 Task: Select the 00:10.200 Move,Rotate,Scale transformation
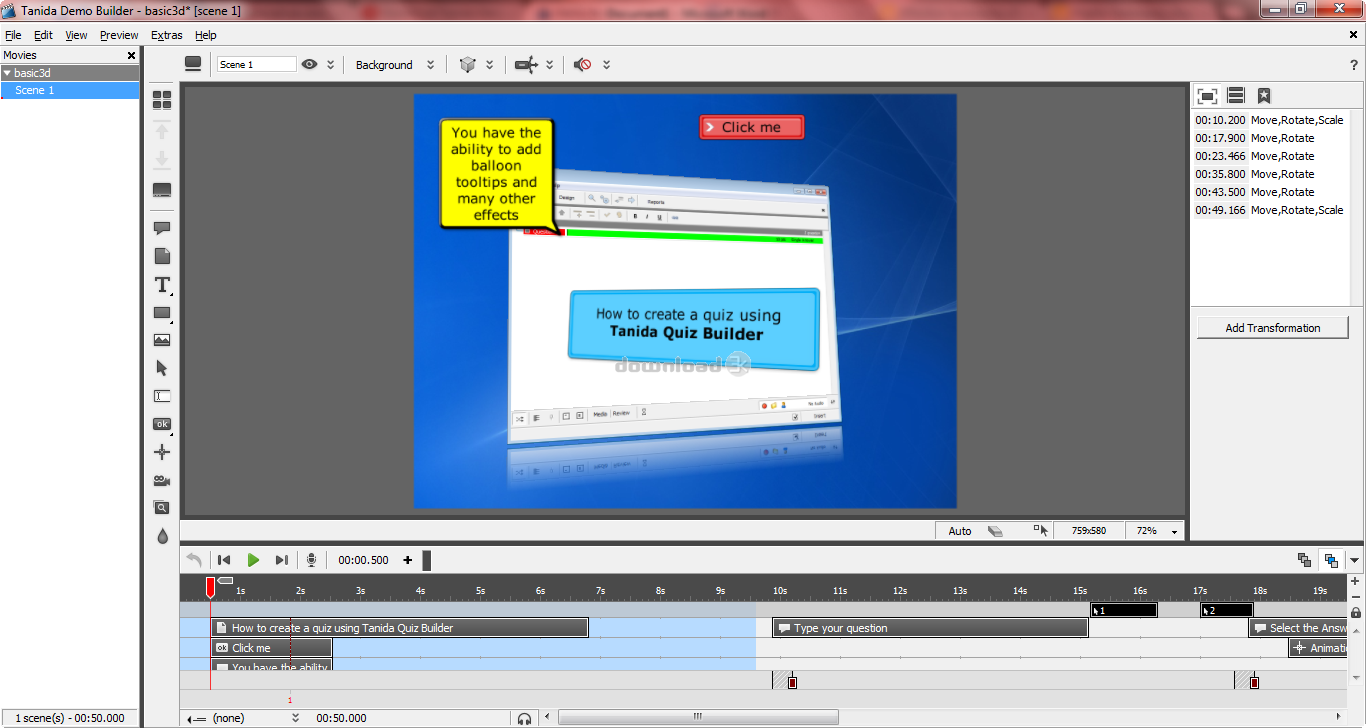click(x=1270, y=120)
